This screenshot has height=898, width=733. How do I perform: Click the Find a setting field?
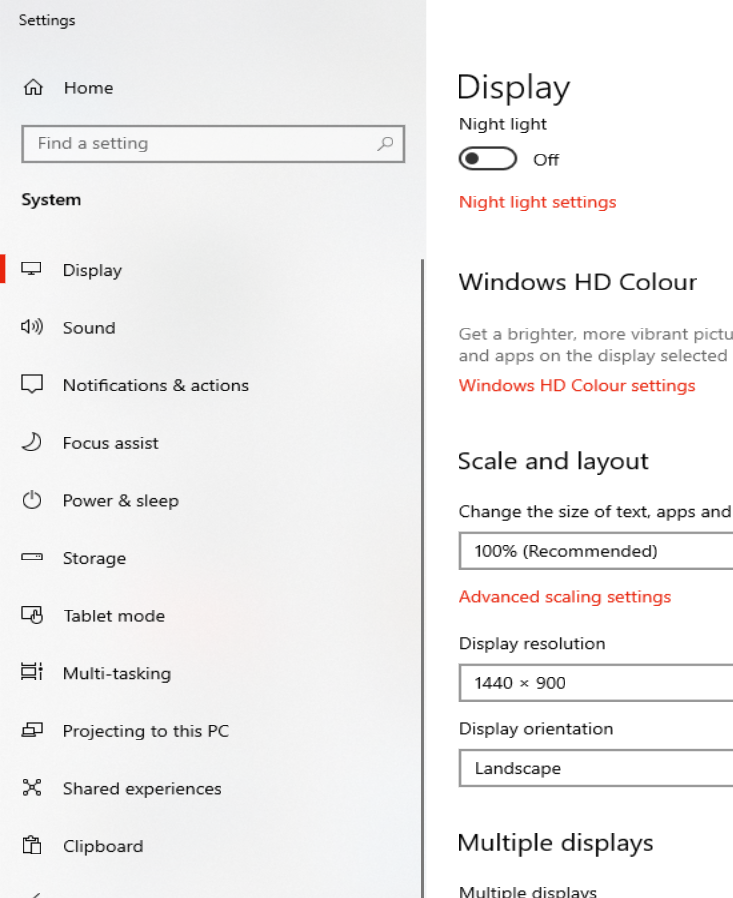coord(213,144)
